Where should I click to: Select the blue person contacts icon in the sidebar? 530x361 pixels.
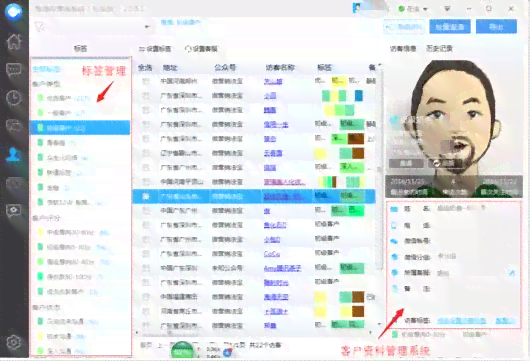click(x=14, y=155)
